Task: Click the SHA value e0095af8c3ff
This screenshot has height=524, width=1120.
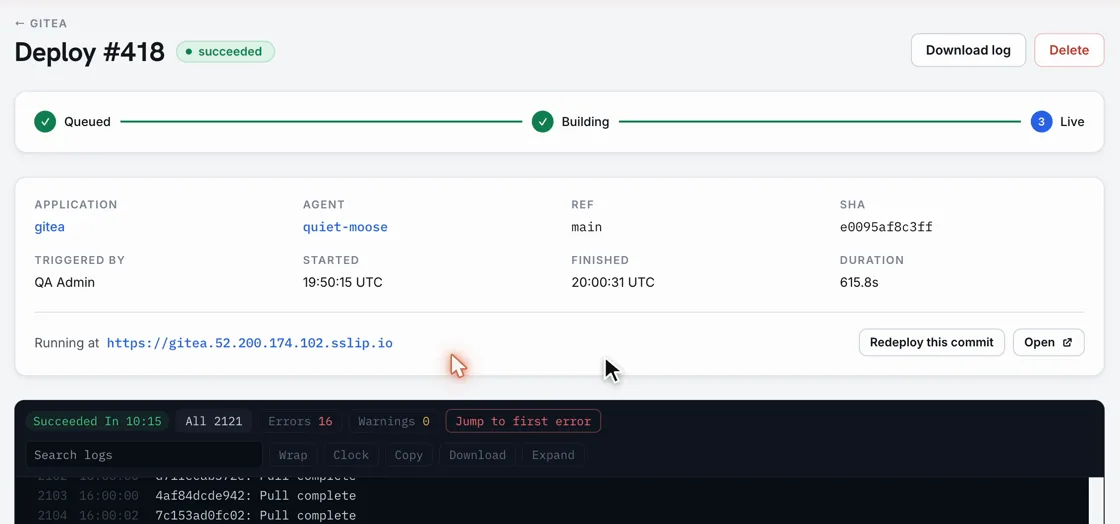Action: [x=886, y=227]
